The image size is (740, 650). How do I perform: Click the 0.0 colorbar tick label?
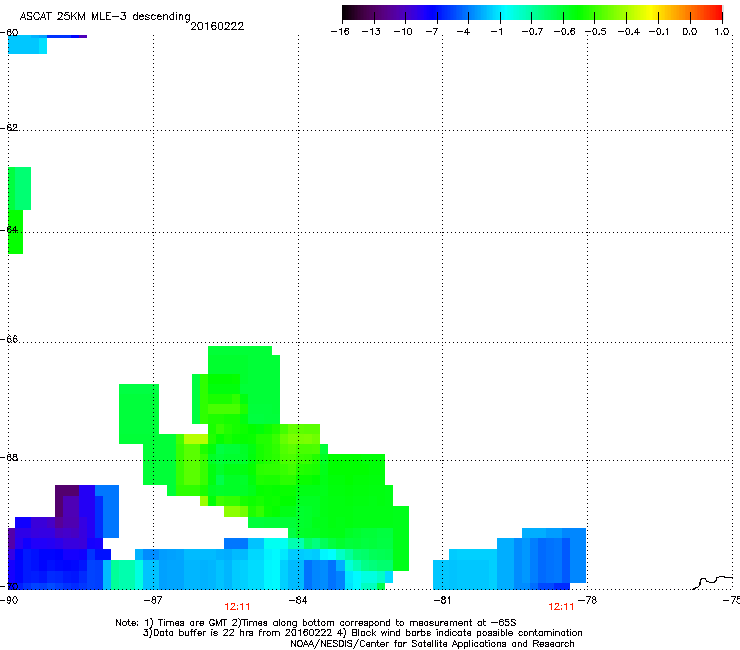click(x=690, y=32)
